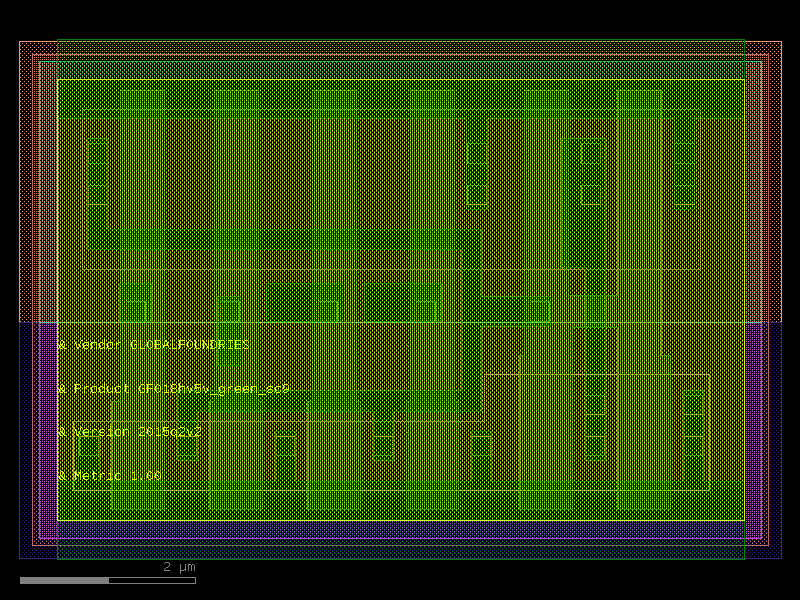Click the scale bar under the layout
The height and width of the screenshot is (600, 800).
coord(108,581)
